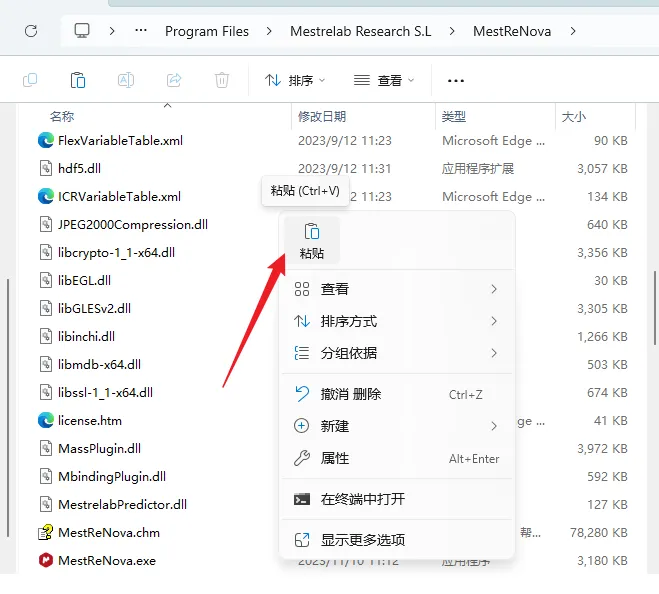The image size is (659, 594).
Task: Click the paste clipboard toolbar icon
Action: [78, 80]
